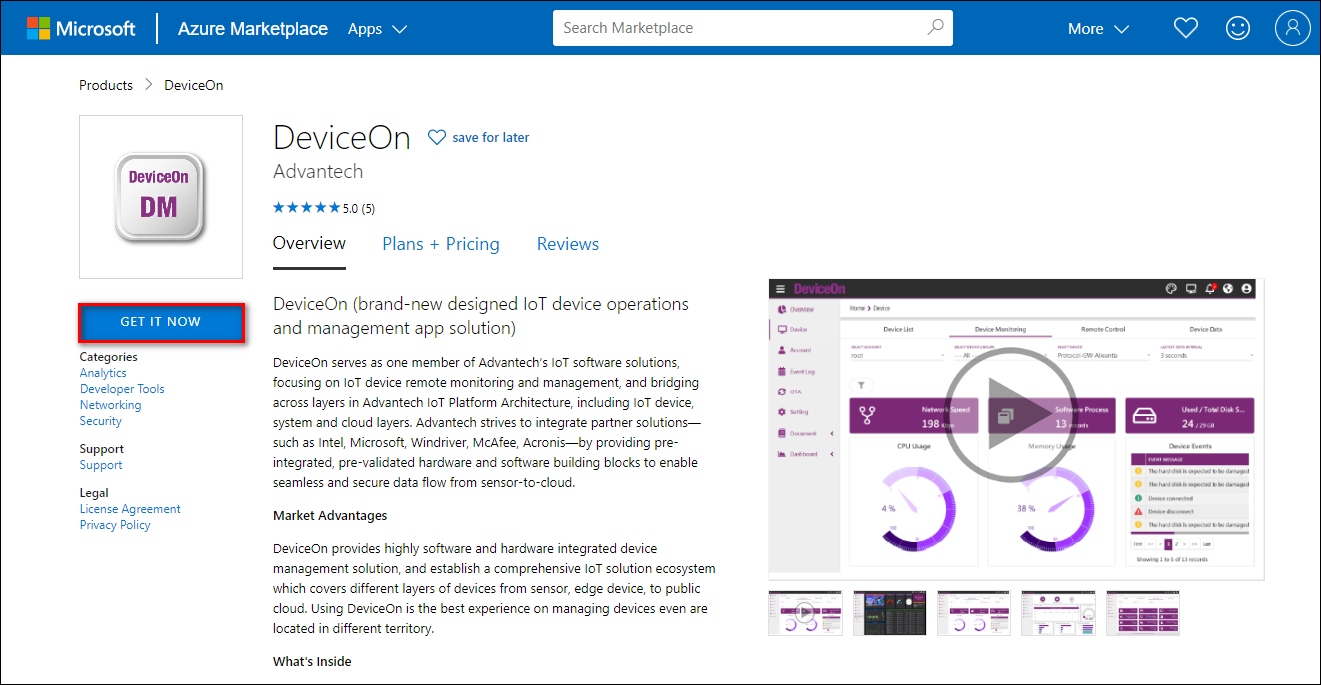Viewport: 1321px width, 685px height.
Task: Open the Developer Tools category link
Action: click(122, 389)
